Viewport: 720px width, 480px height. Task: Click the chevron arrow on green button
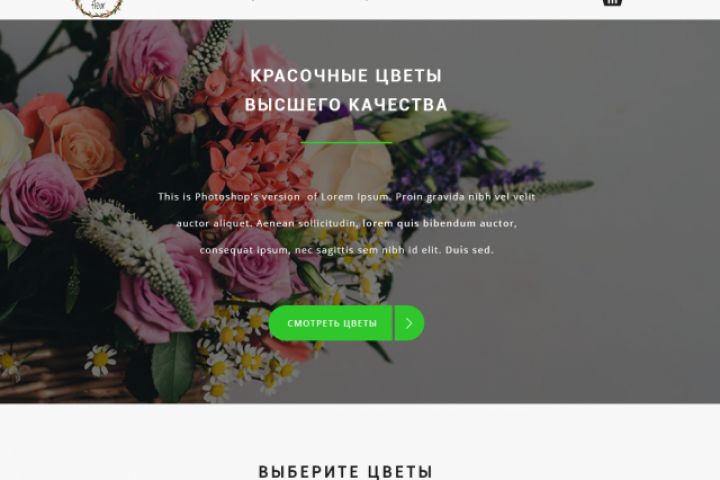[409, 323]
